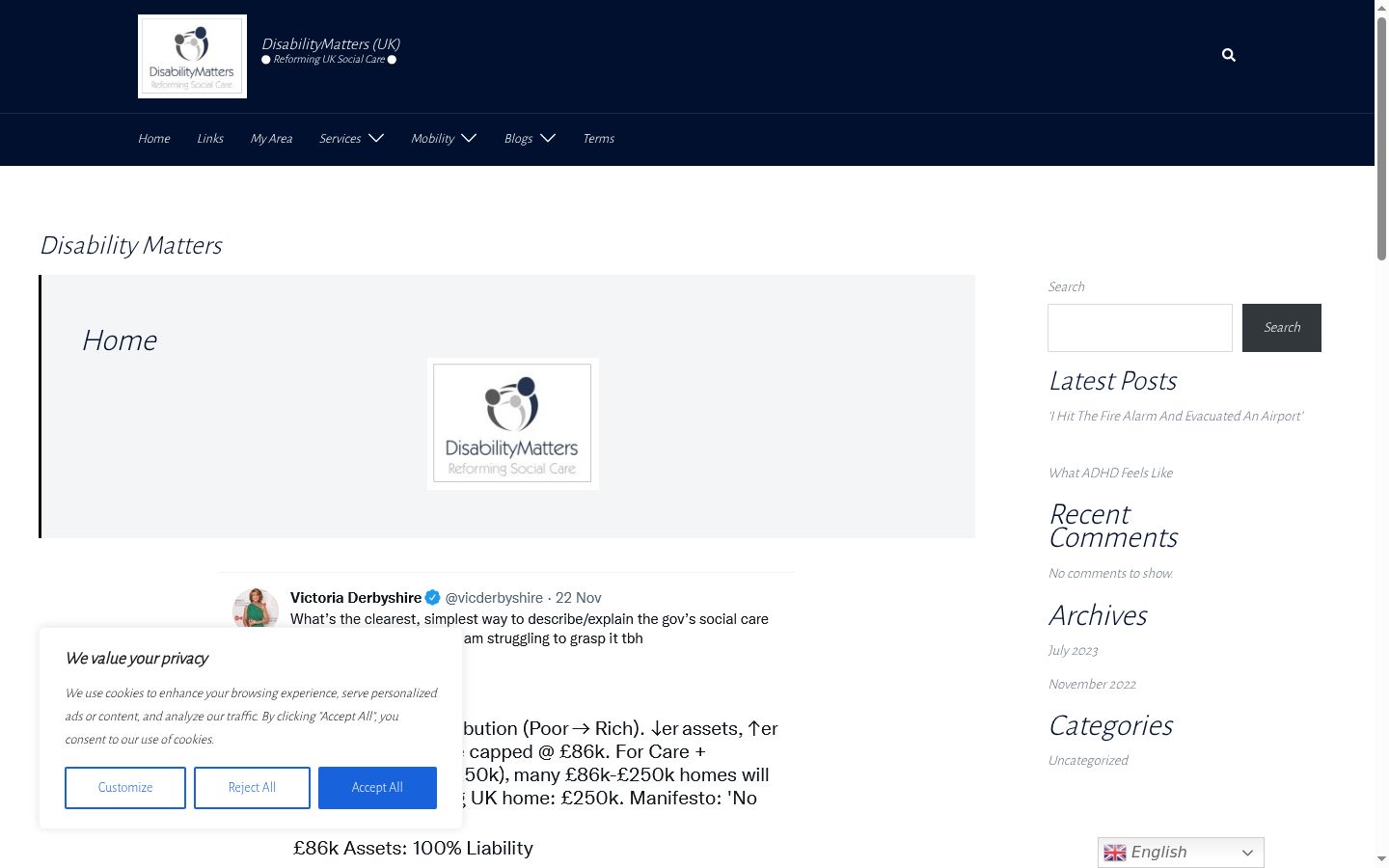Open the My Area menu item

[x=271, y=139]
